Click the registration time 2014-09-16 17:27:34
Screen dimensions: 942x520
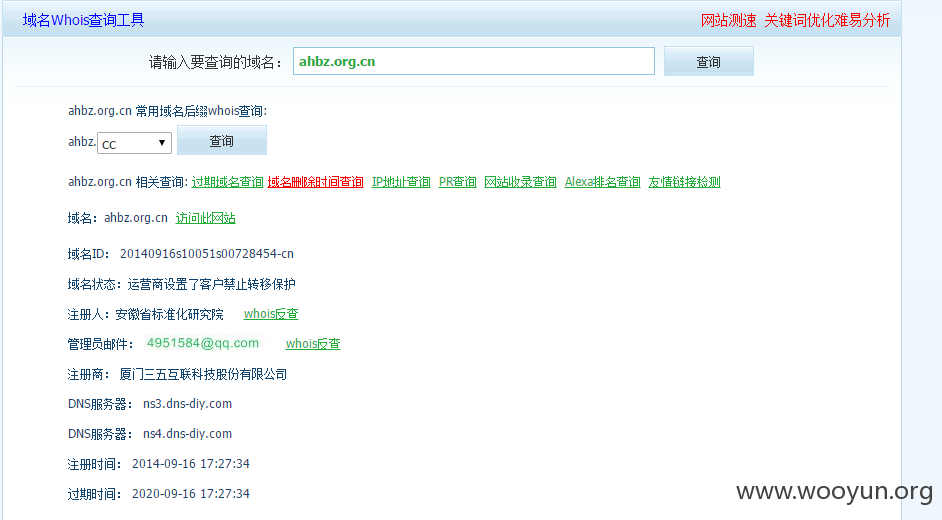pyautogui.click(x=191, y=464)
